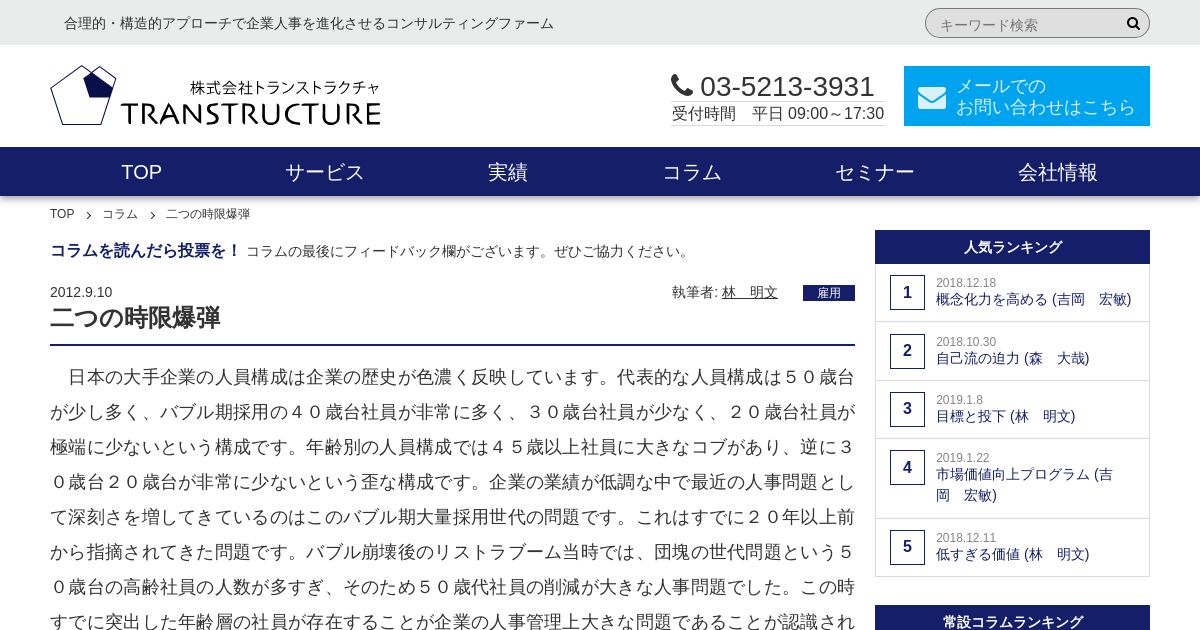
Task: Click the 二つの時限爆弾 breadcrumb text
Action: click(208, 214)
